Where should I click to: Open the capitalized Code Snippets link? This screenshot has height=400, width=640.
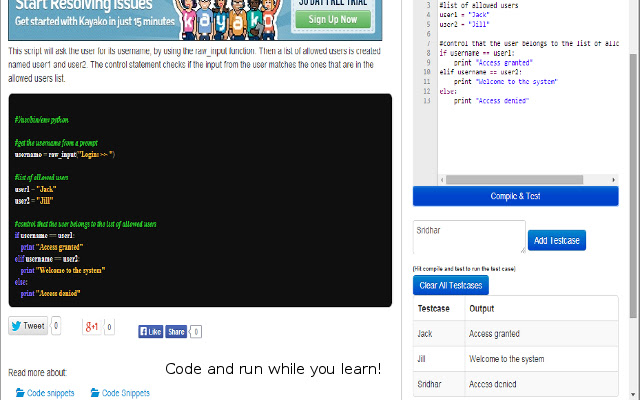(x=126, y=393)
